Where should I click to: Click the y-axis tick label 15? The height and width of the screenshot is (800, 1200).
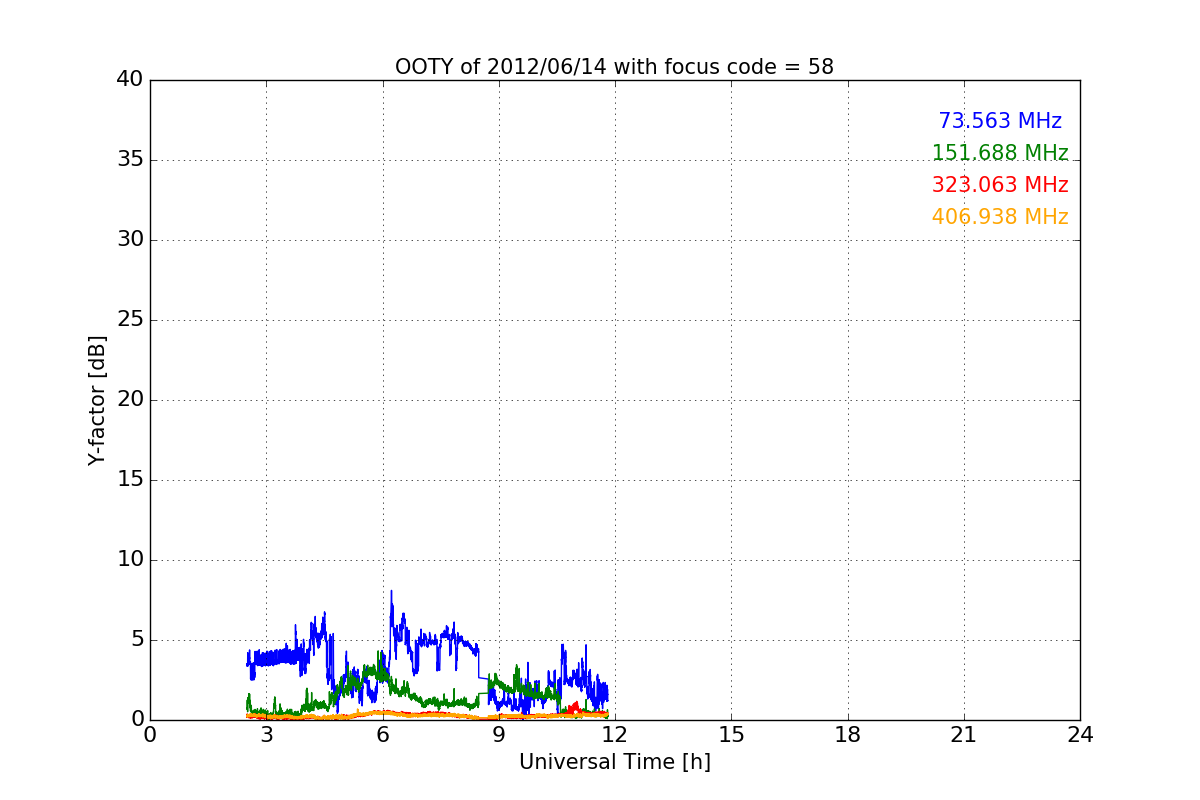130,480
